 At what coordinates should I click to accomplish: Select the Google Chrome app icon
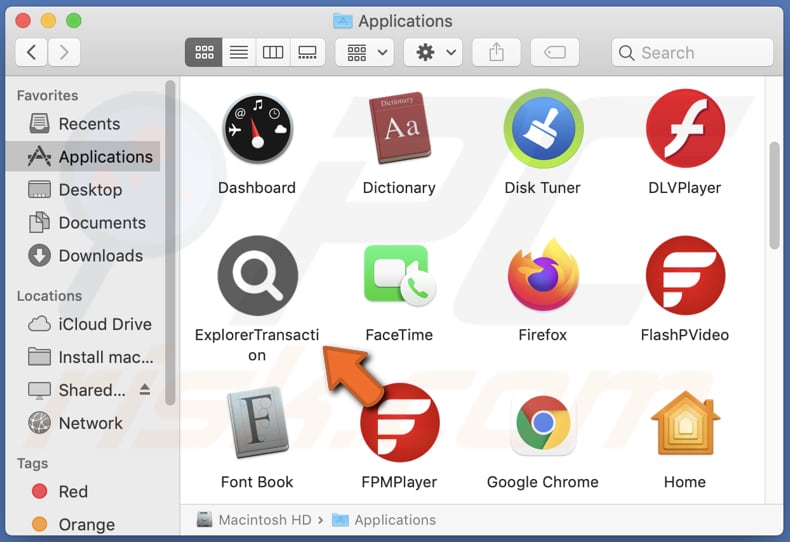click(543, 423)
